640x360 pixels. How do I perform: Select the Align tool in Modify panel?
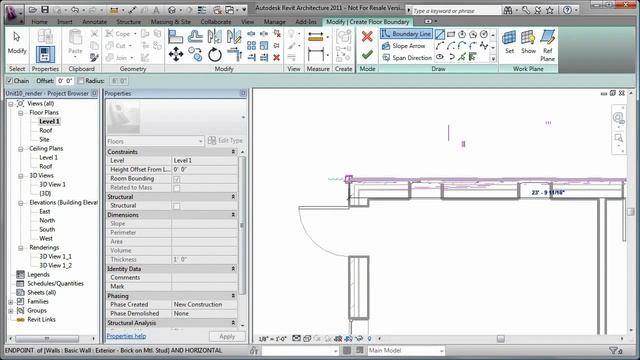pos(176,36)
